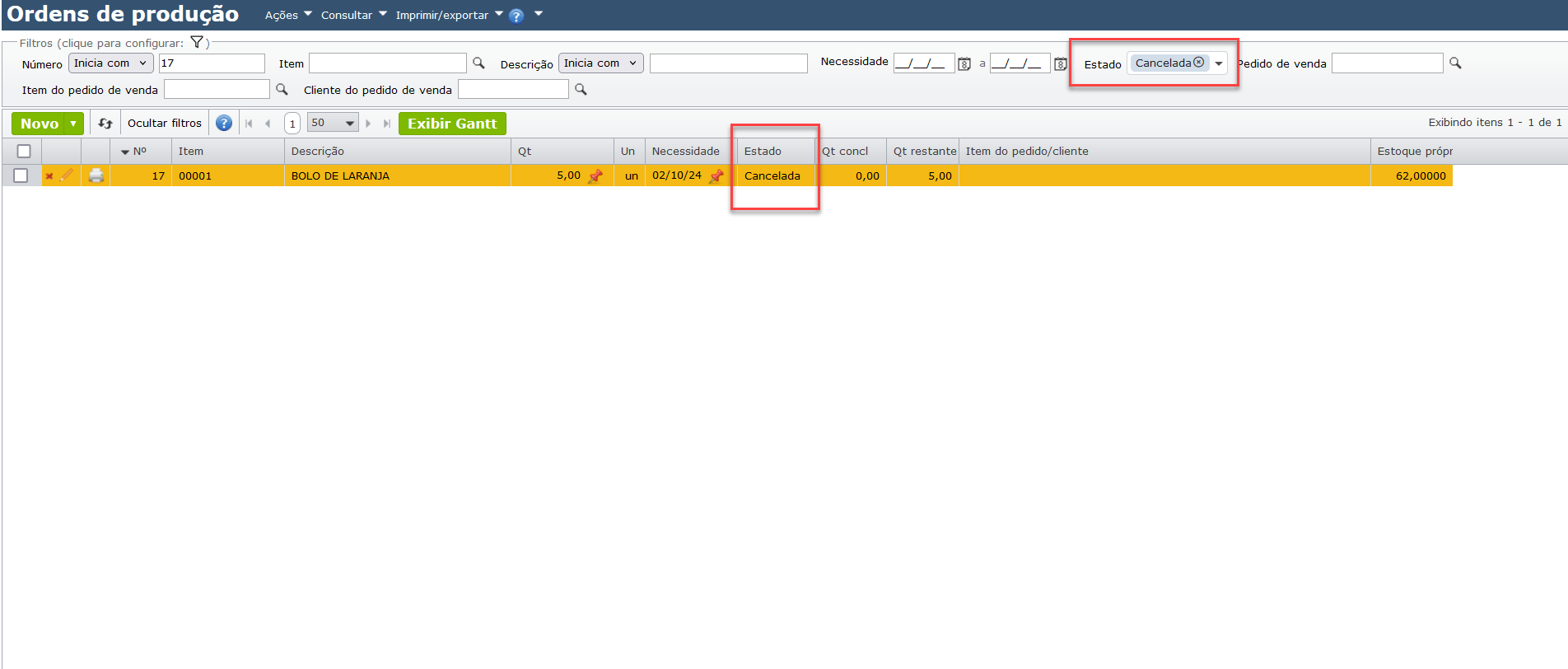
Task: Open the Imprimir/exportar menu
Action: pyautogui.click(x=449, y=15)
